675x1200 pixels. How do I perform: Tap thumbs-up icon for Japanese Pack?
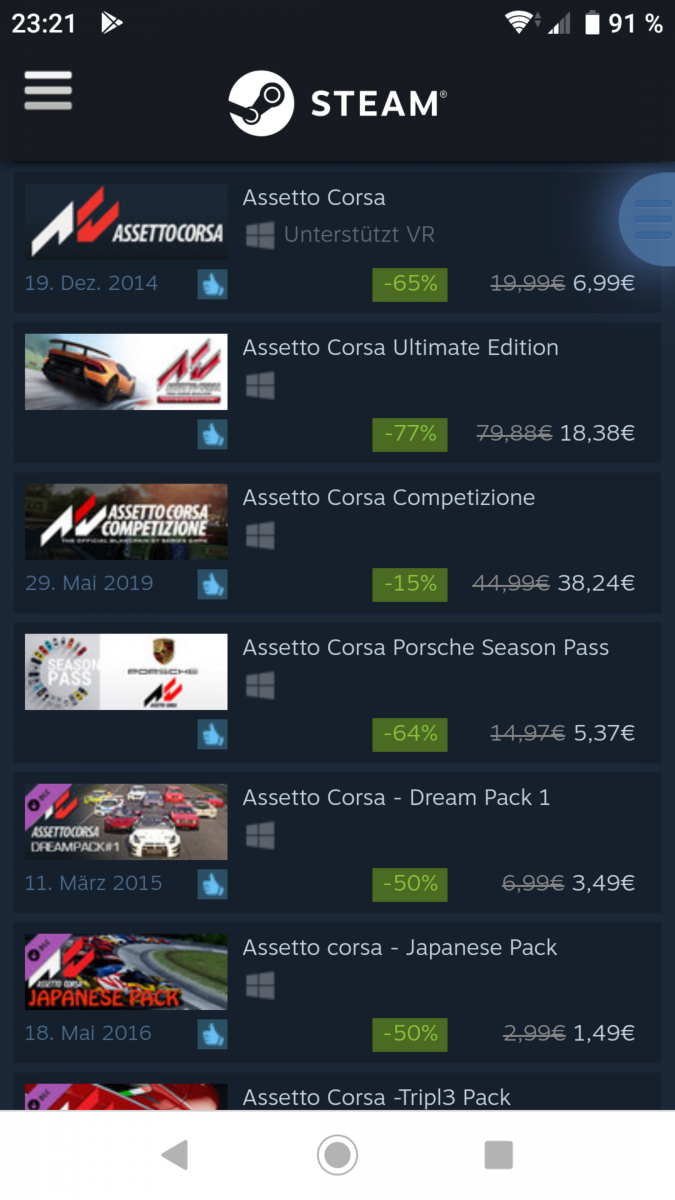coord(212,1034)
